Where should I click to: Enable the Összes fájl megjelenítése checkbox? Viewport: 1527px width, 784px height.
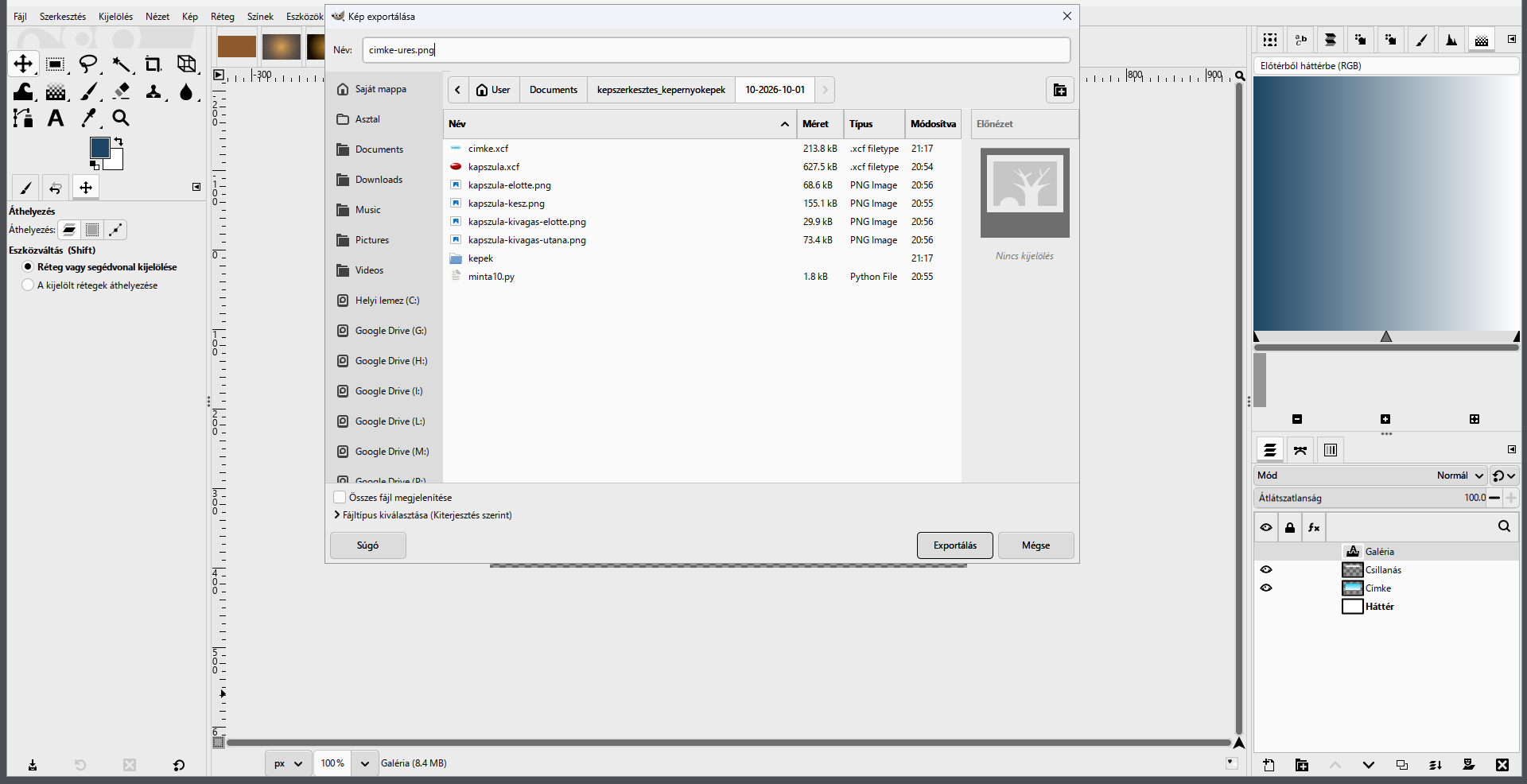pyautogui.click(x=340, y=497)
